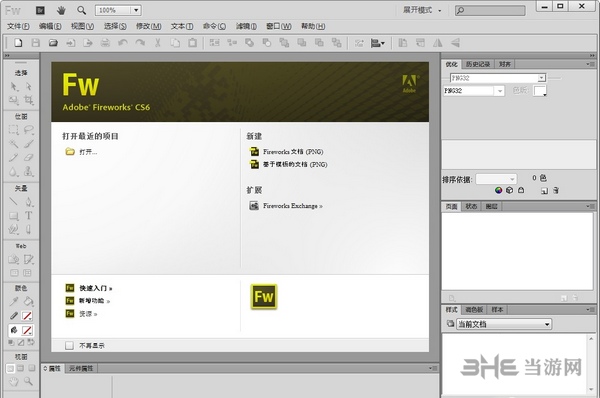Pick the Eraser tool

pos(29,157)
